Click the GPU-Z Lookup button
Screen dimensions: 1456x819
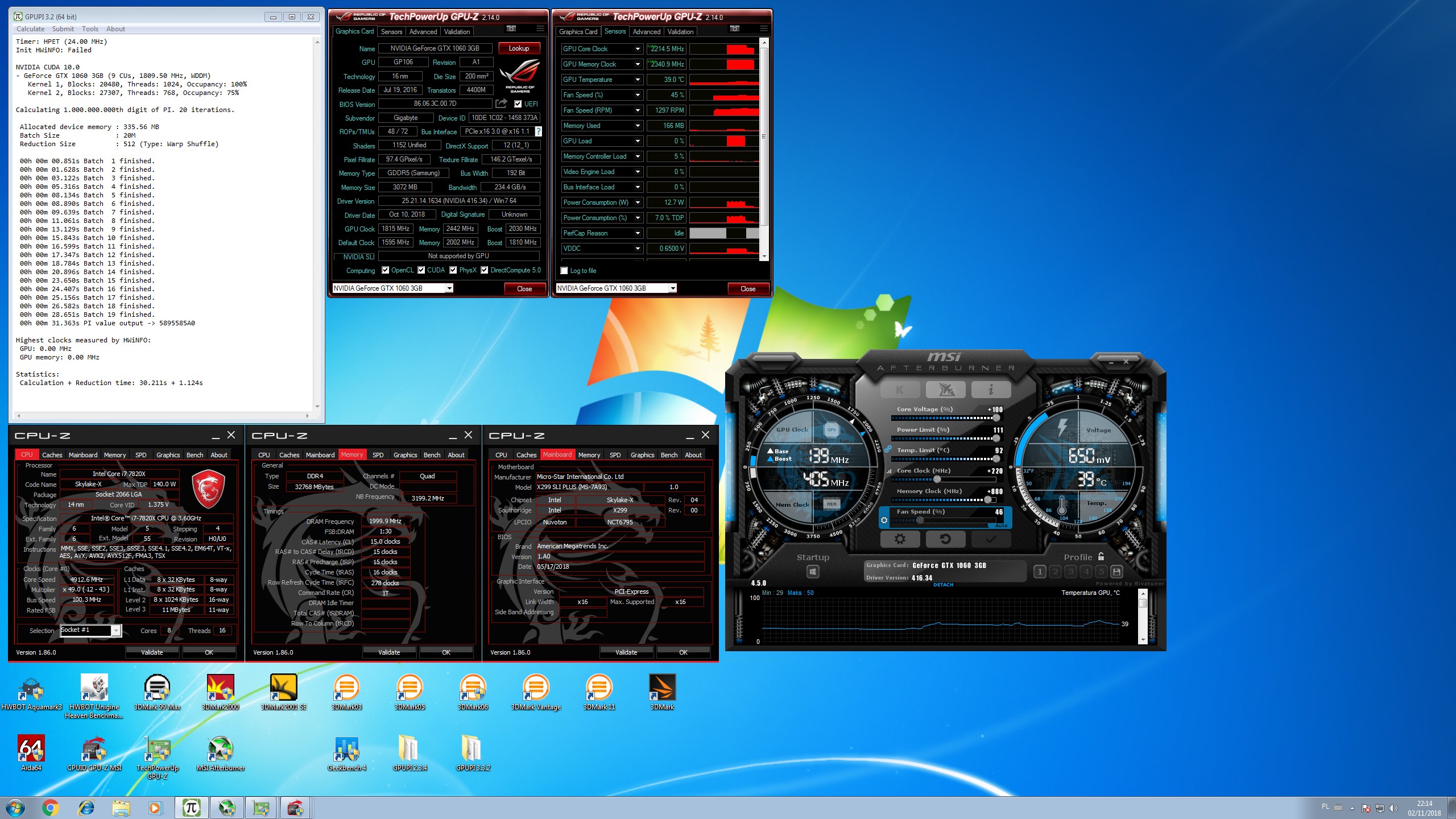click(519, 48)
